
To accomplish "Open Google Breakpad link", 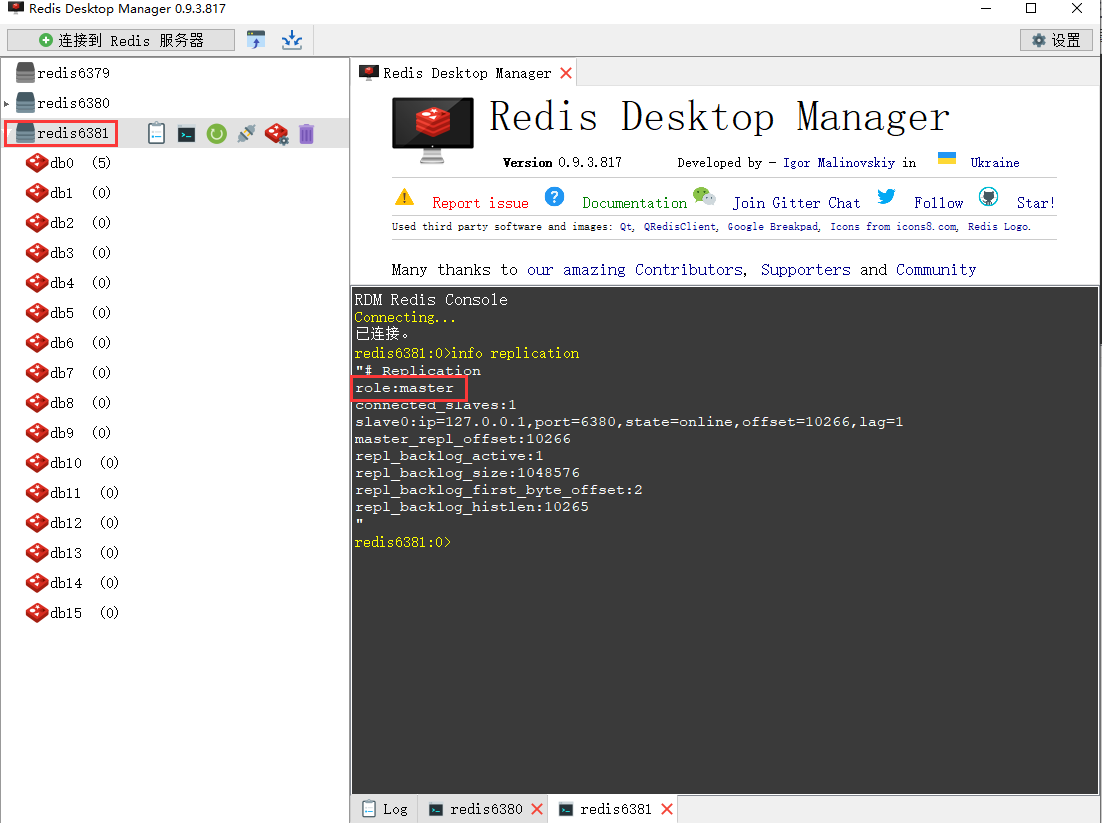I will pos(772,227).
